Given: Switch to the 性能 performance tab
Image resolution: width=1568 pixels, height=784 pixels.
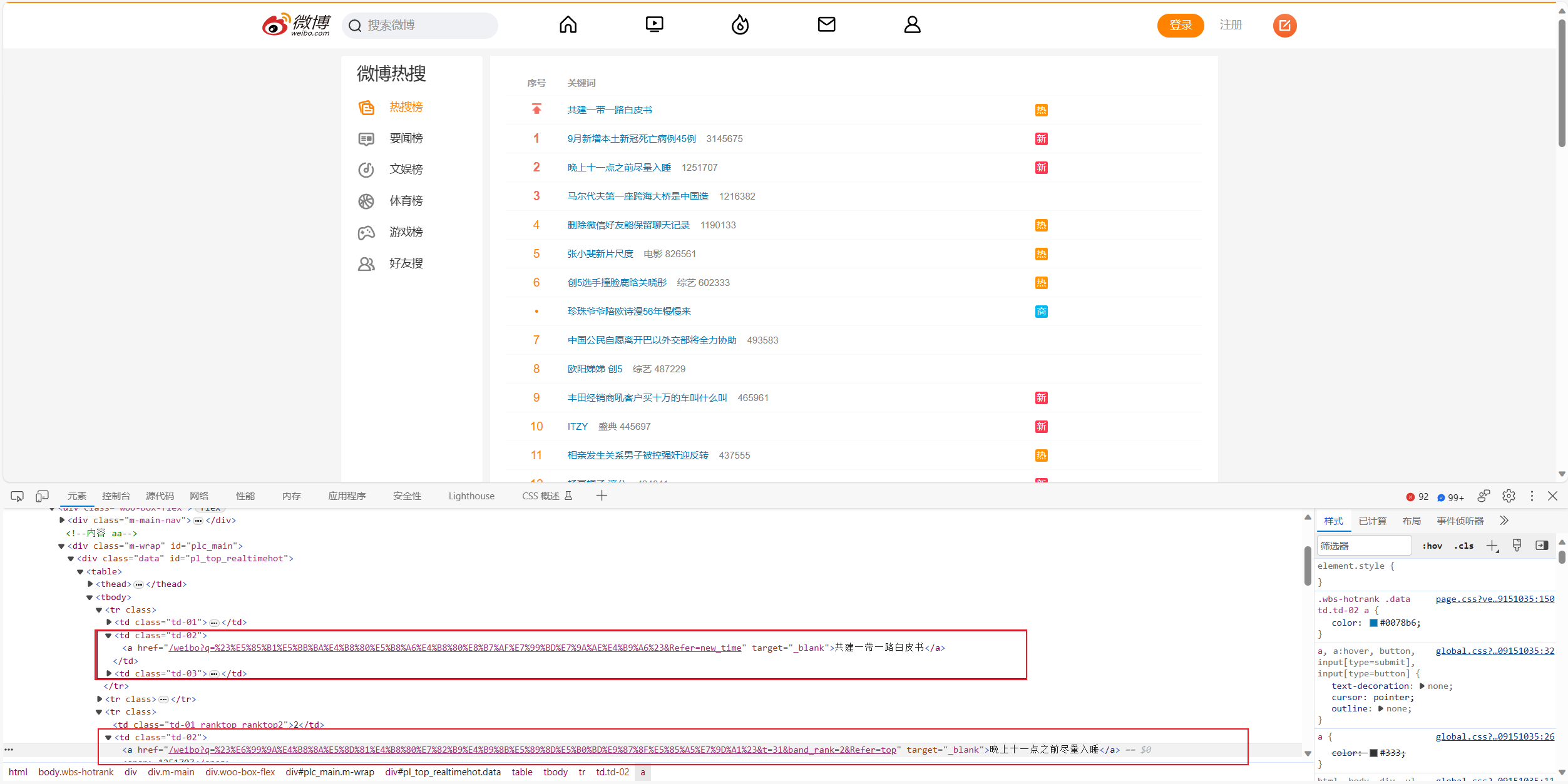Looking at the screenshot, I should (245, 496).
